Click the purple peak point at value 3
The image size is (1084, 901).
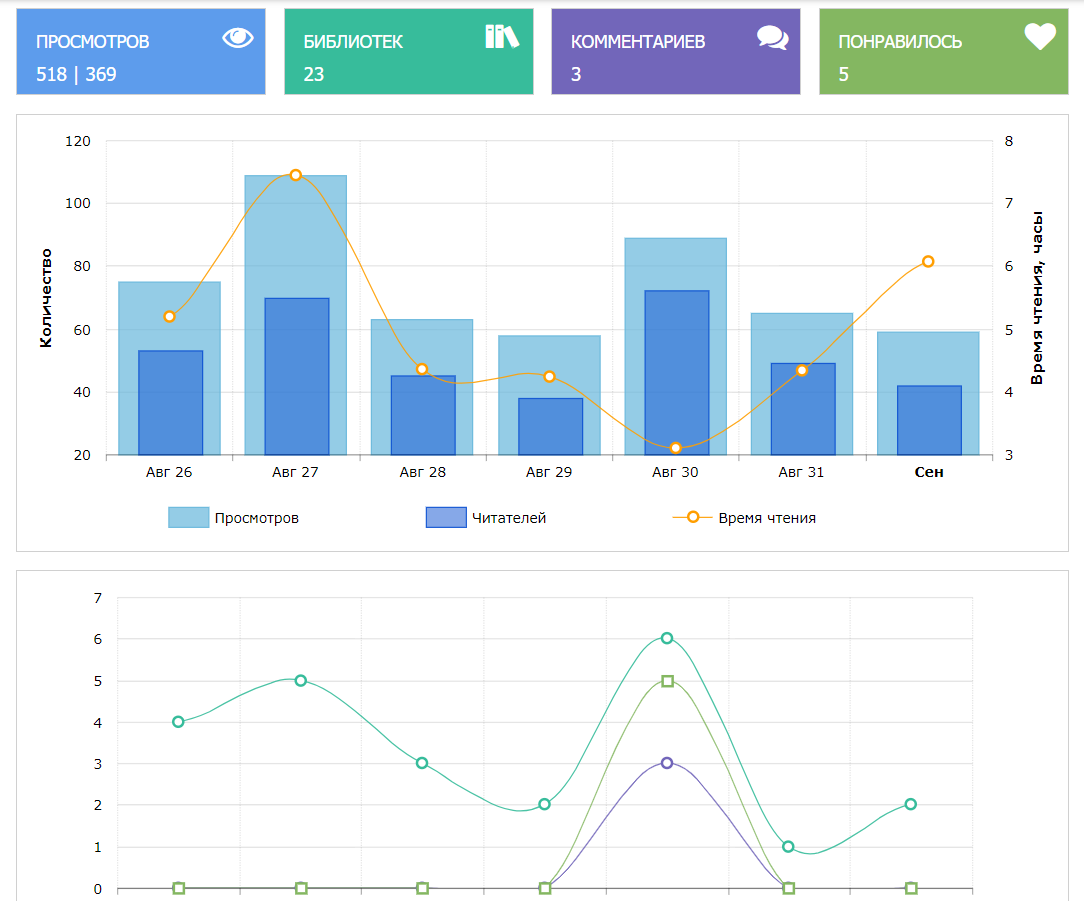pyautogui.click(x=667, y=763)
